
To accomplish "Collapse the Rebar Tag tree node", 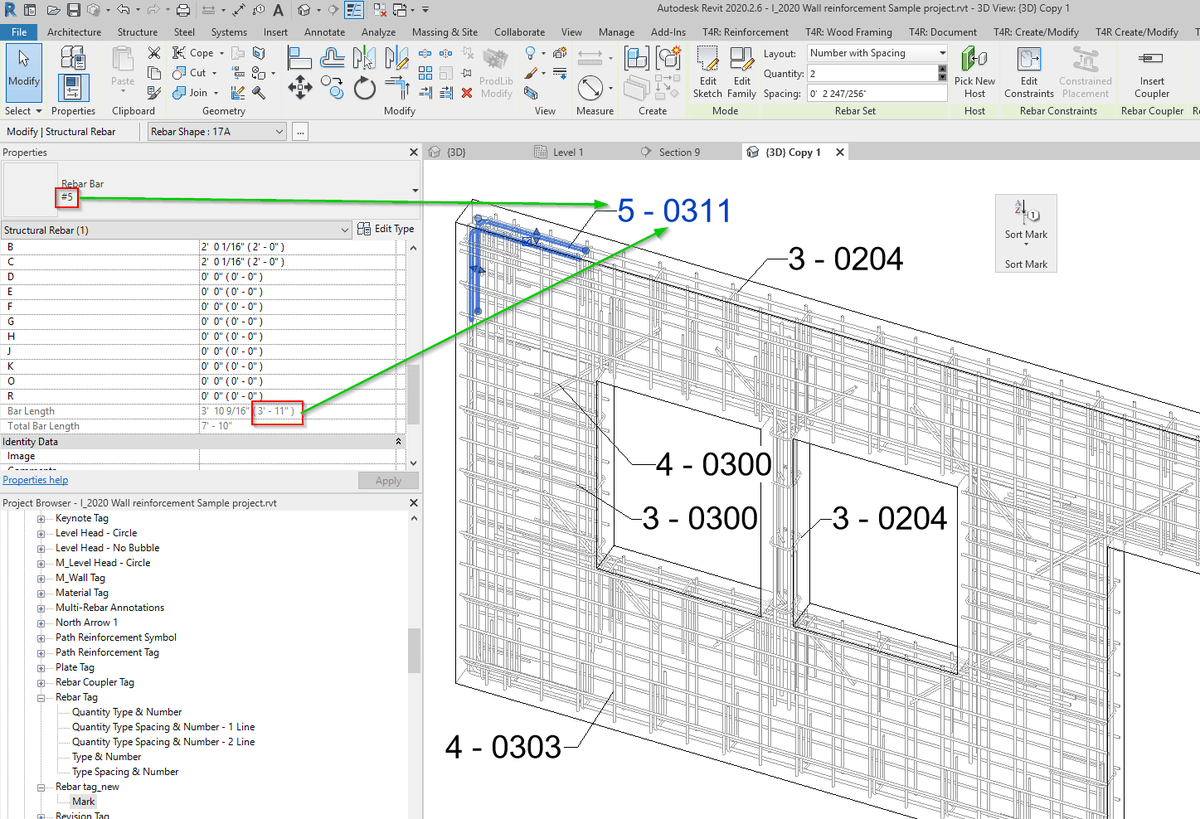I will 42,697.
